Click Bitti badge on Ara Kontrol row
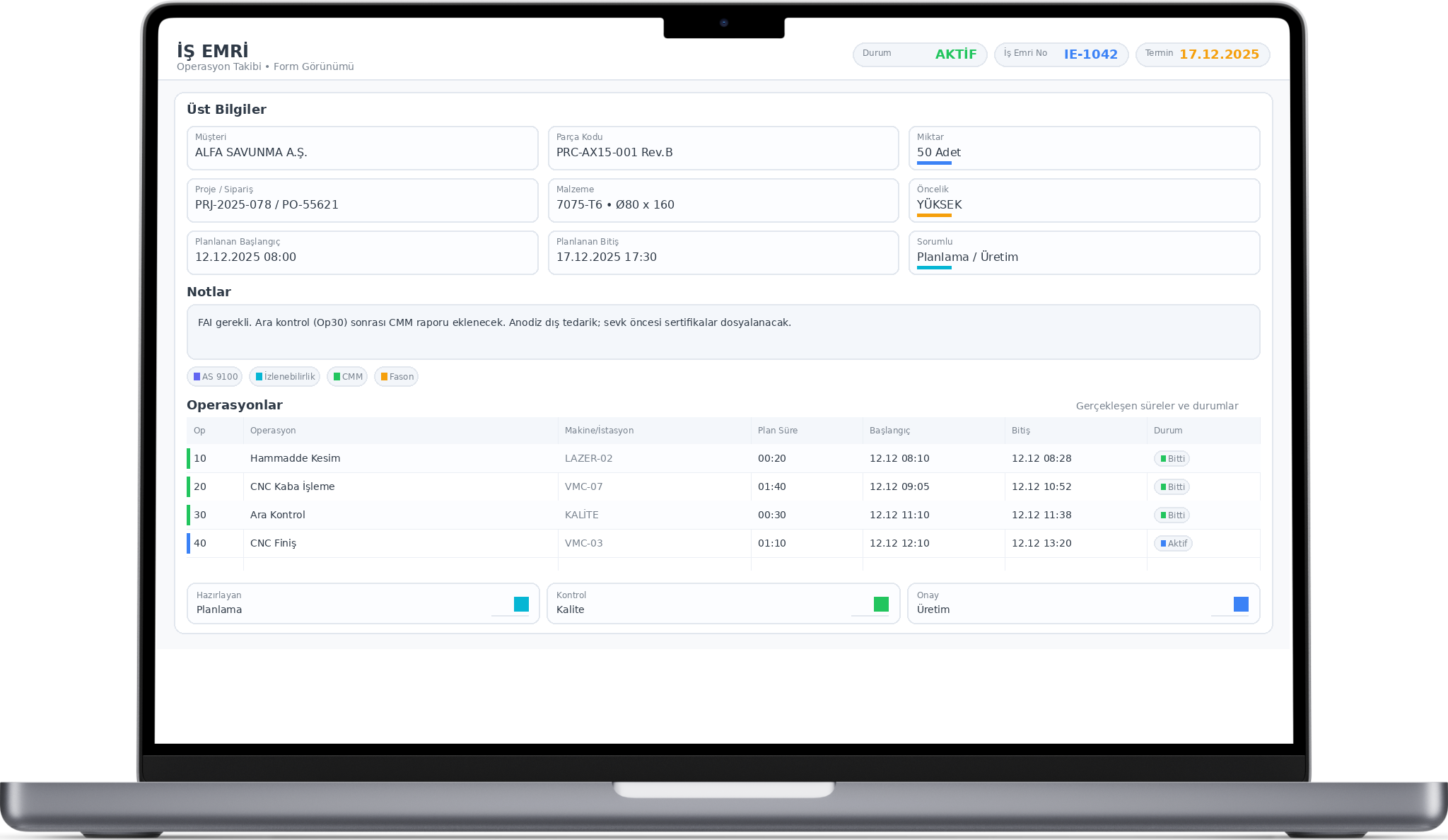The image size is (1448, 840). [x=1172, y=515]
